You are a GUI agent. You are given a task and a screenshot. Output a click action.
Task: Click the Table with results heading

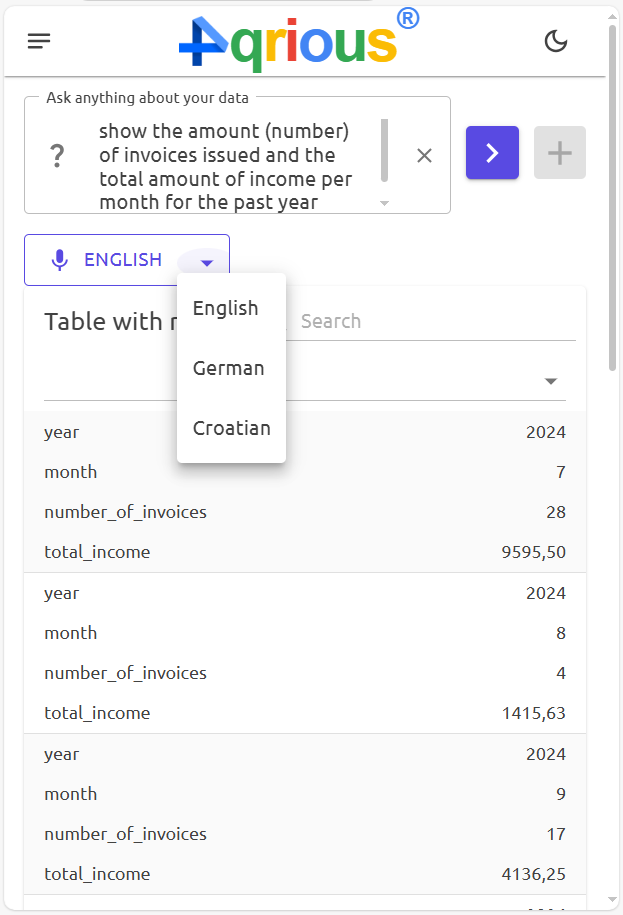click(x=110, y=321)
